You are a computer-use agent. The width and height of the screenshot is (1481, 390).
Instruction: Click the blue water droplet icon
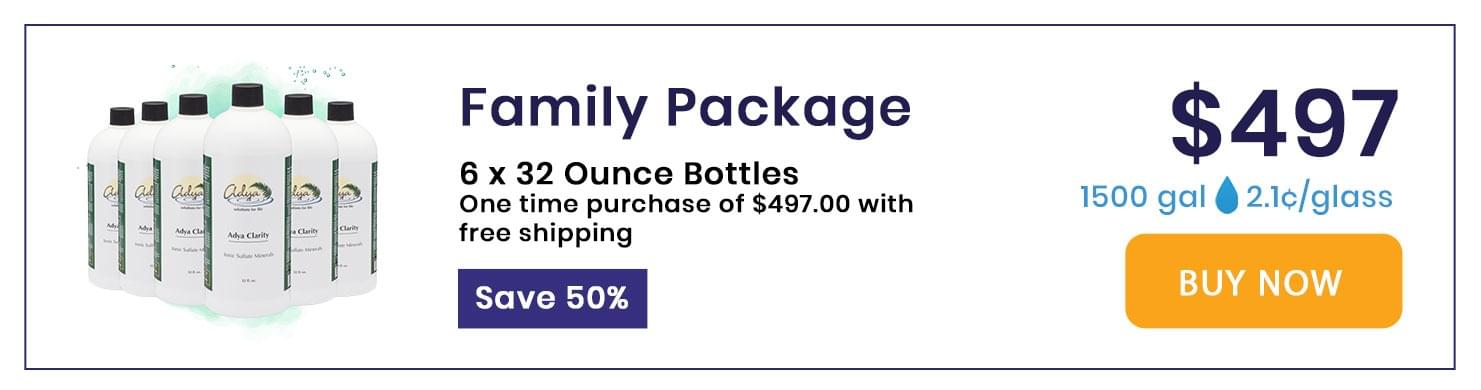coord(1226,198)
